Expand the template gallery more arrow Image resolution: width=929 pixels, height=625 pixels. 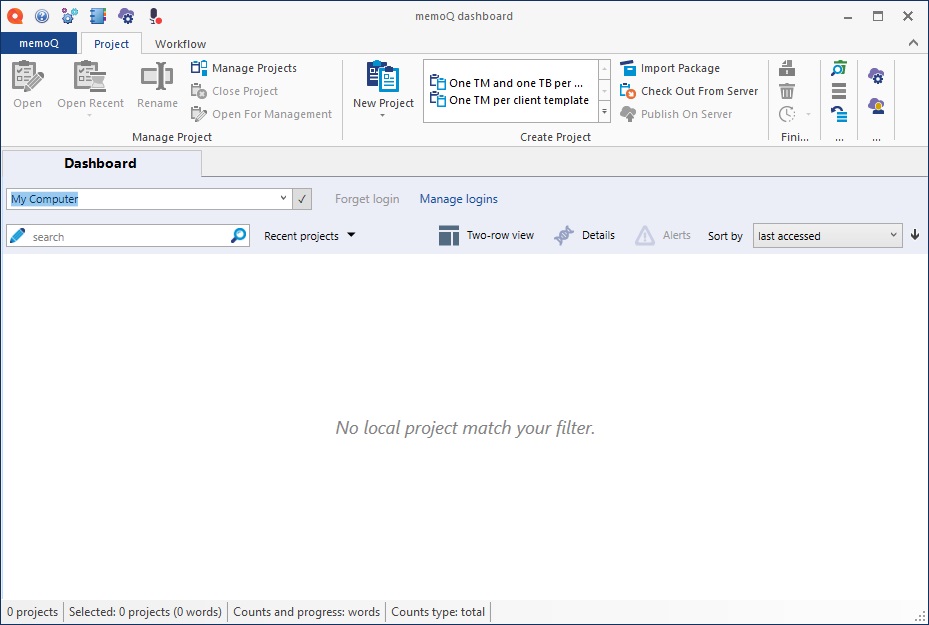pos(604,111)
